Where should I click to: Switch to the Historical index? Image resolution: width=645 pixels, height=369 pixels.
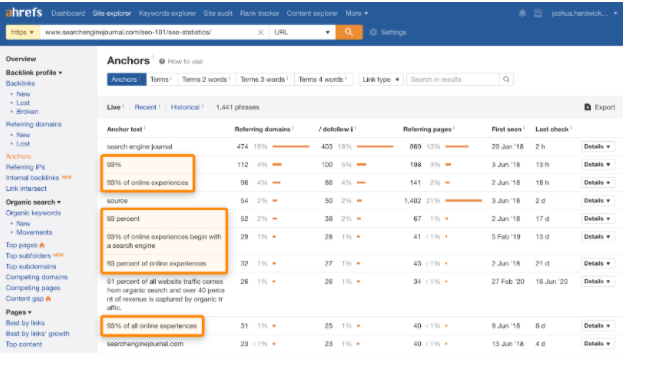pos(185,107)
